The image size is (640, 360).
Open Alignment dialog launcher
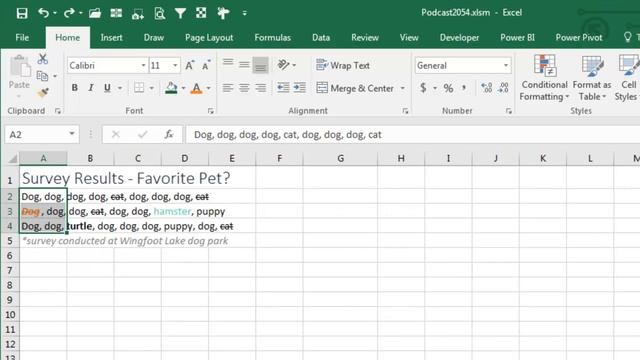405,111
